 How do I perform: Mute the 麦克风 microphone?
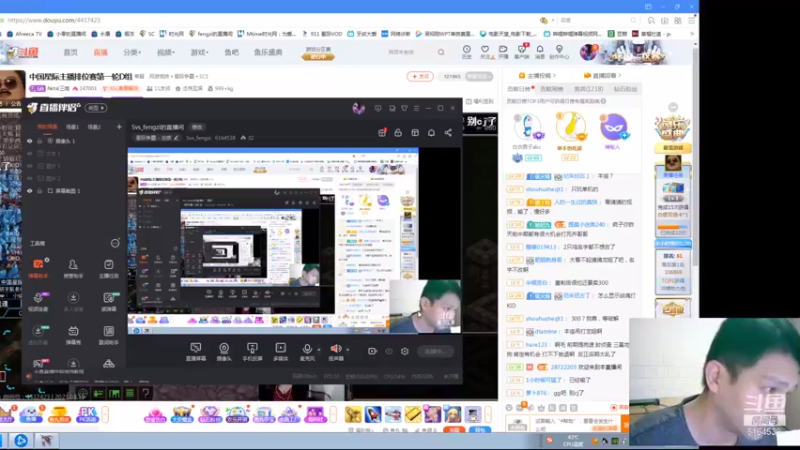(x=307, y=352)
